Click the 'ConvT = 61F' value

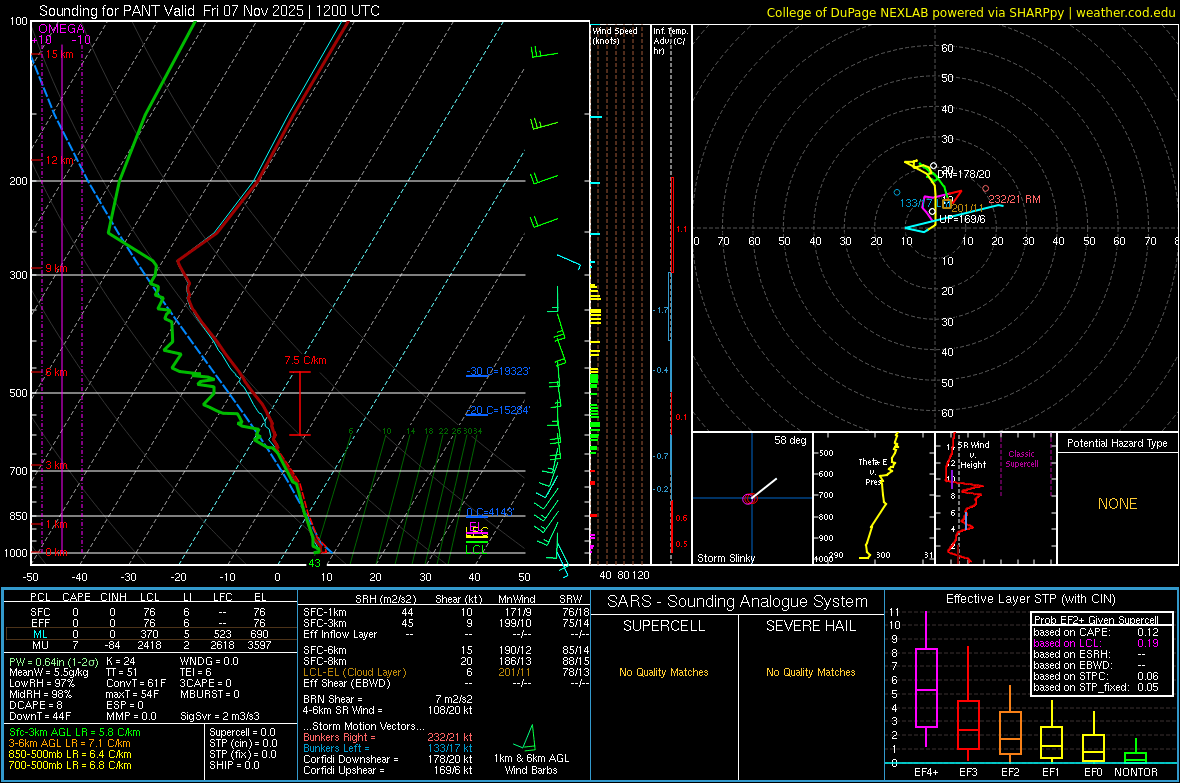(x=135, y=684)
